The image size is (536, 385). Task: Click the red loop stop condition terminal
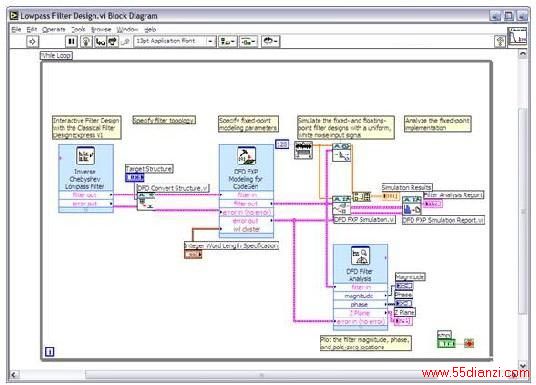pos(469,343)
